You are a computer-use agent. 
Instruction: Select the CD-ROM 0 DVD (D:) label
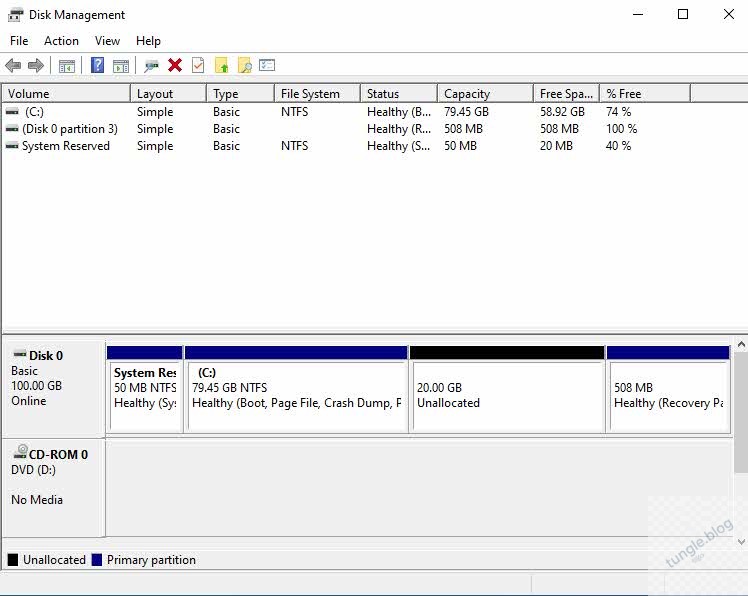pos(53,487)
